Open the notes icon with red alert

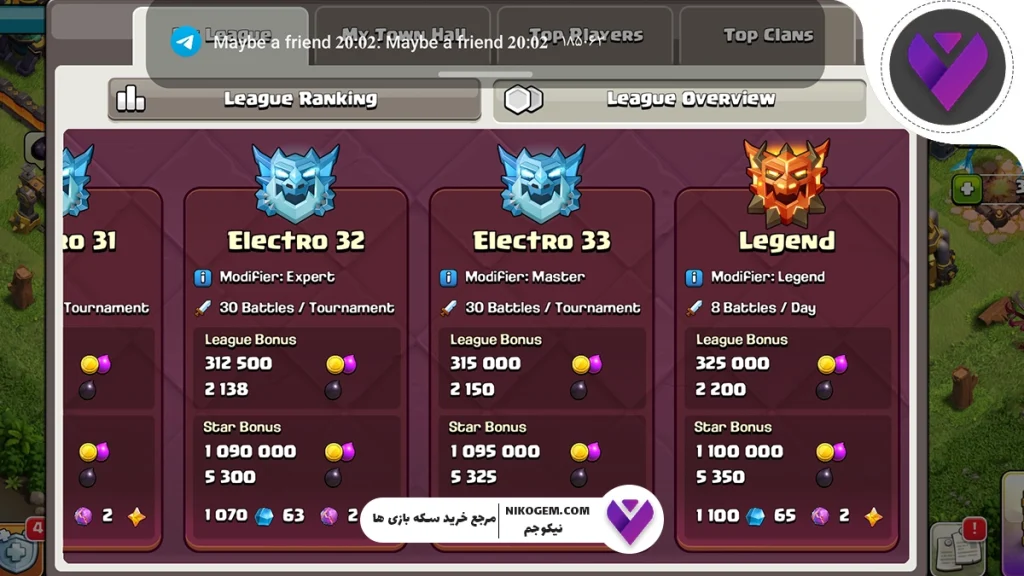point(959,544)
